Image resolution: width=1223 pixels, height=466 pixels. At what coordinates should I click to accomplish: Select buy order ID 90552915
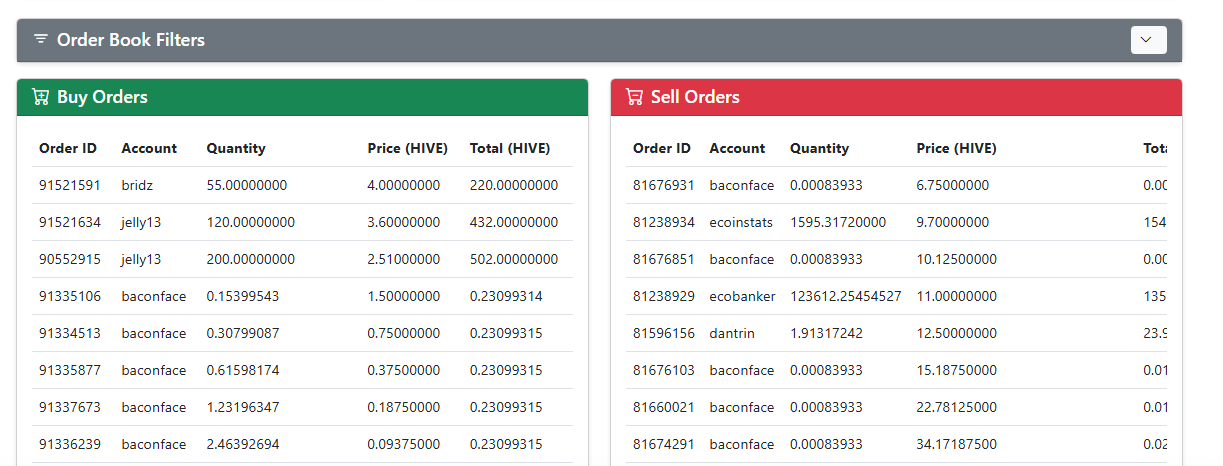[x=70, y=259]
